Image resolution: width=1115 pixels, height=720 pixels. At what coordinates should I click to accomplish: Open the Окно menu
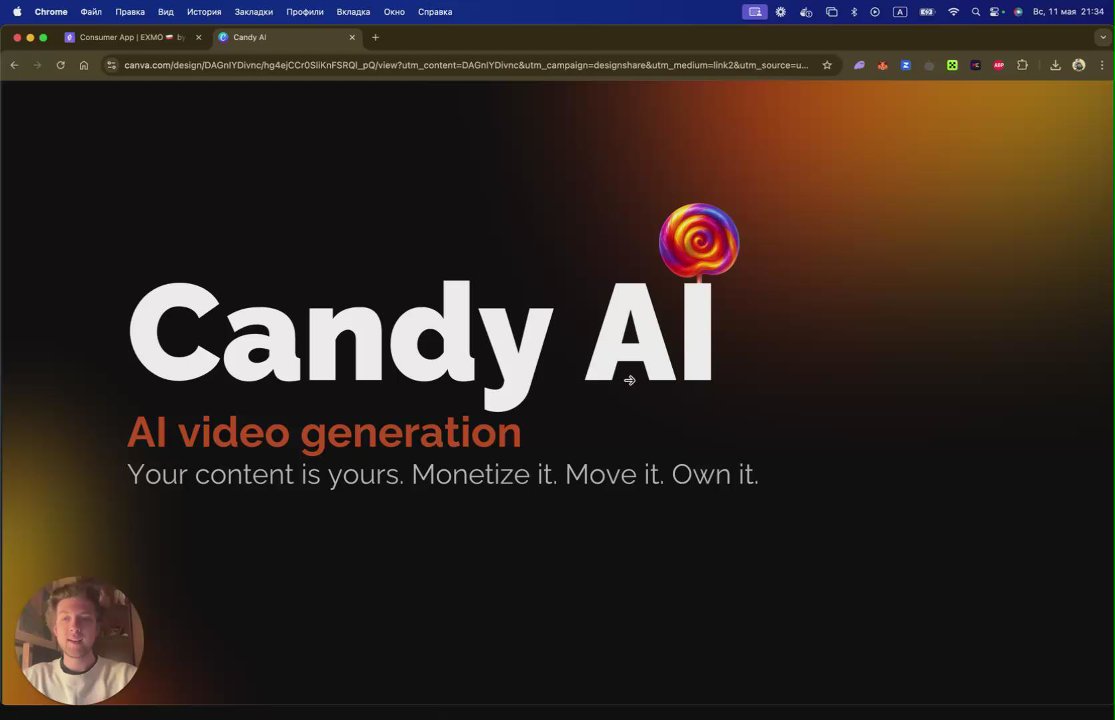click(394, 11)
